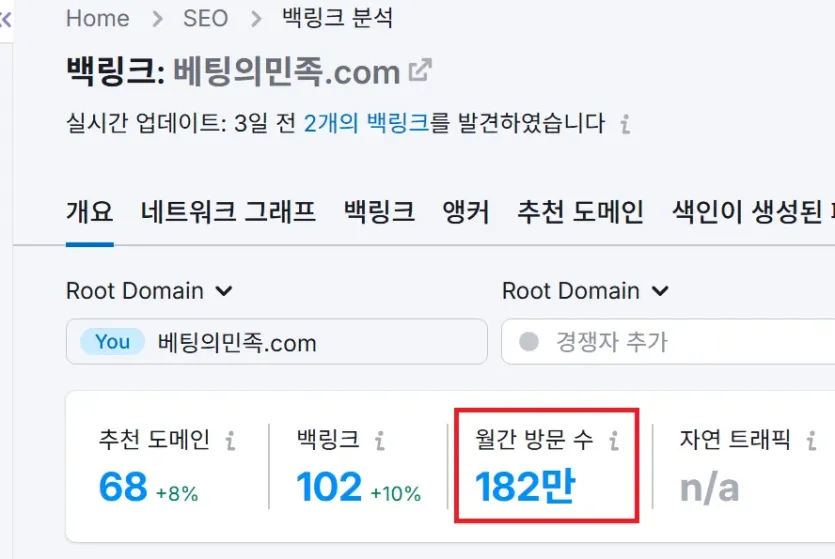Click the info icon beside 백링크 metric
This screenshot has width=835, height=559.
[x=380, y=441]
